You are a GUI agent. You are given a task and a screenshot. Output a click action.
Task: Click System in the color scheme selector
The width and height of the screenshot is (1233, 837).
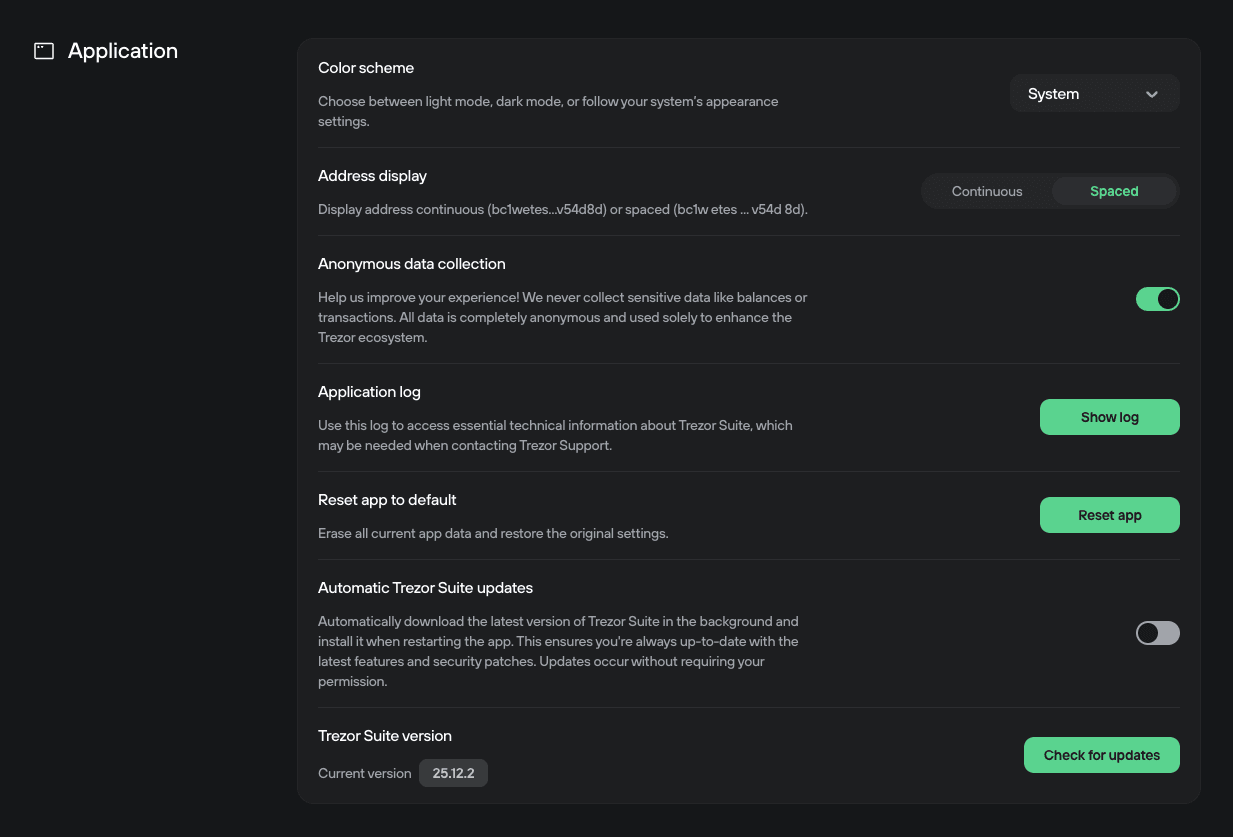click(1053, 93)
